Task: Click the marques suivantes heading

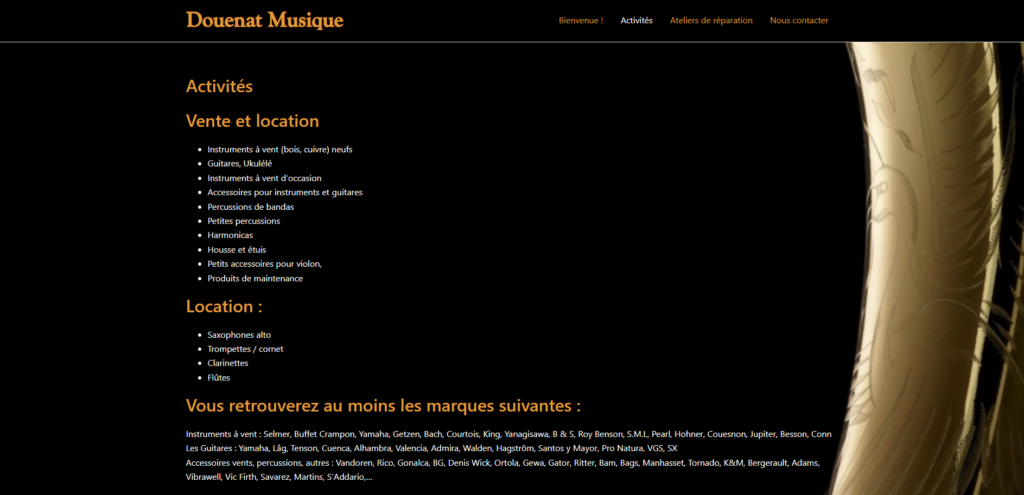Action: (383, 406)
